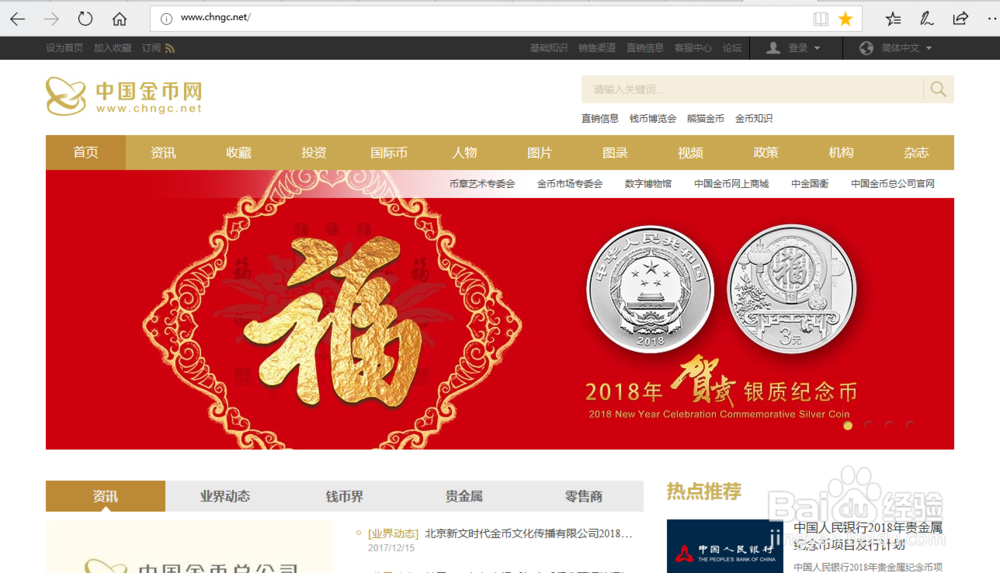Open the People's Bank of China thumbnail

coord(725,546)
